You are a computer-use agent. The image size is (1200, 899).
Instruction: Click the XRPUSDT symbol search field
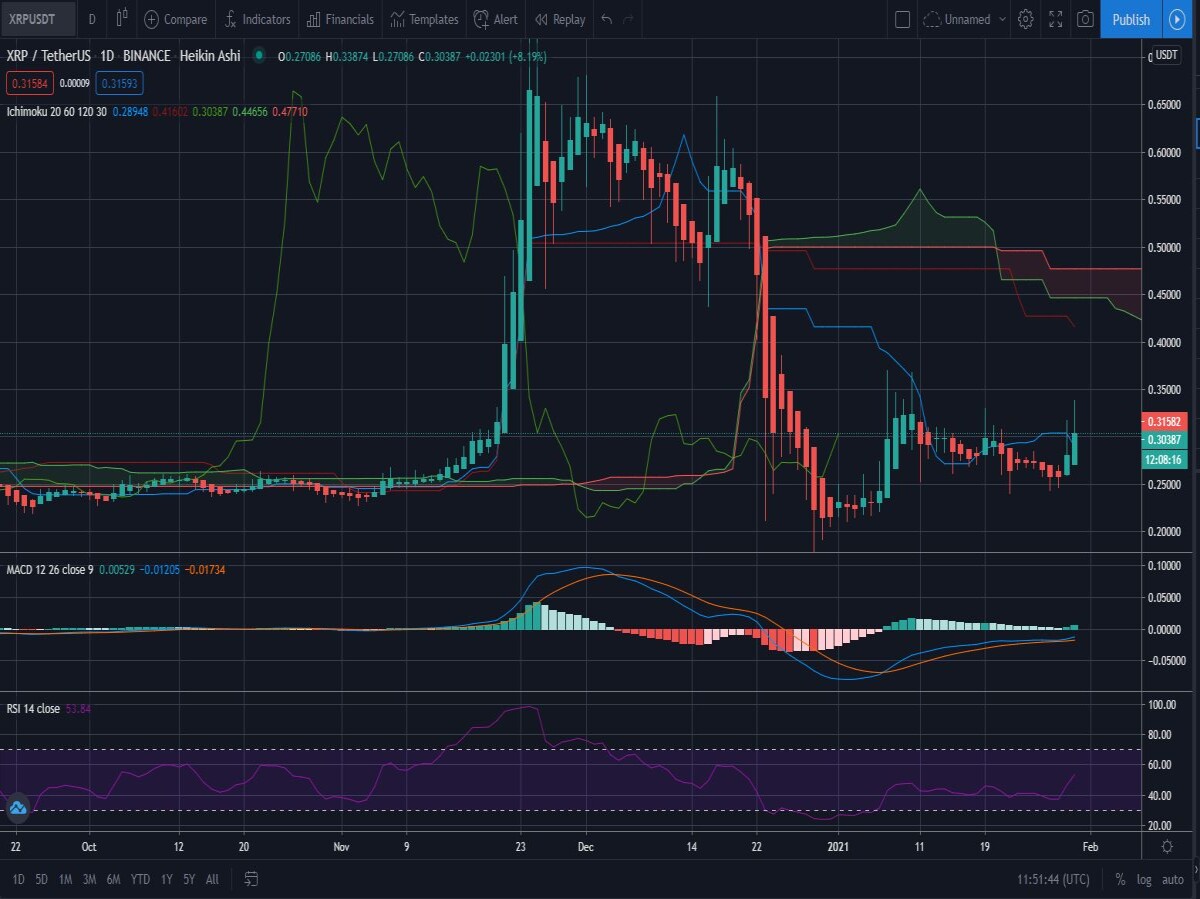coord(38,19)
